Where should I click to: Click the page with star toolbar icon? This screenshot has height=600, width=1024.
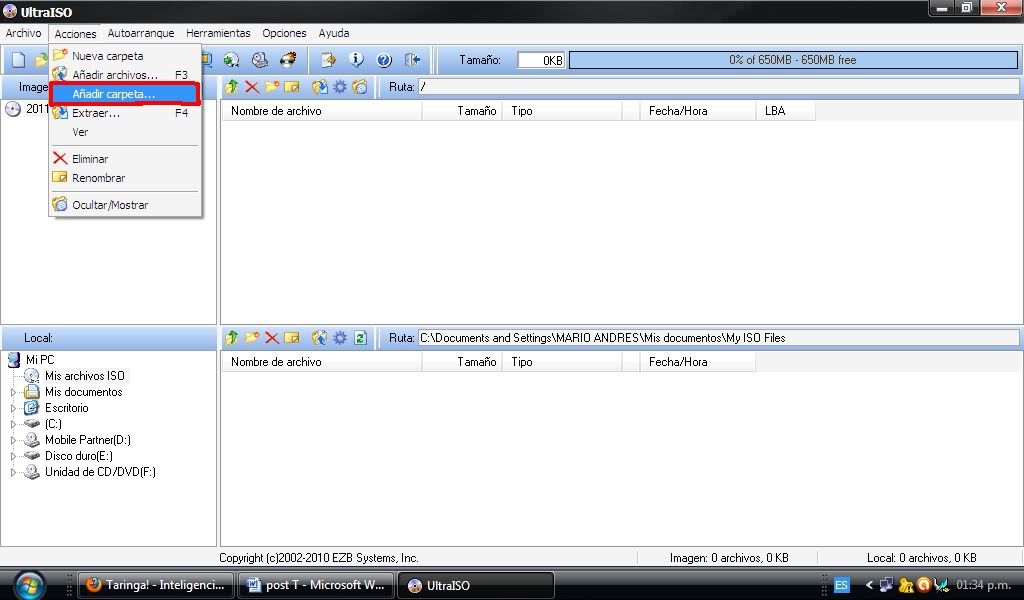pyautogui.click(x=328, y=60)
